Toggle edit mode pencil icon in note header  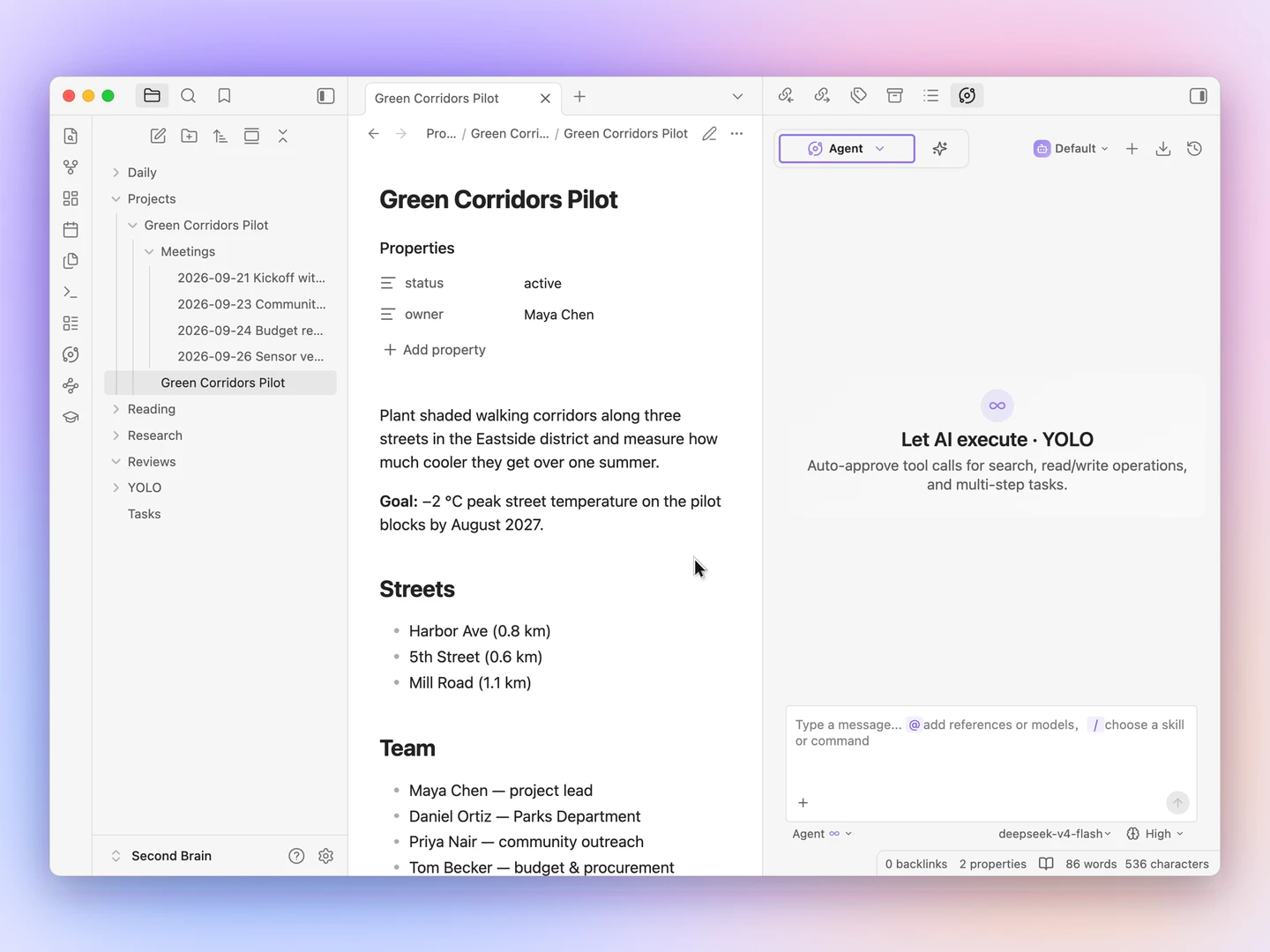(709, 134)
